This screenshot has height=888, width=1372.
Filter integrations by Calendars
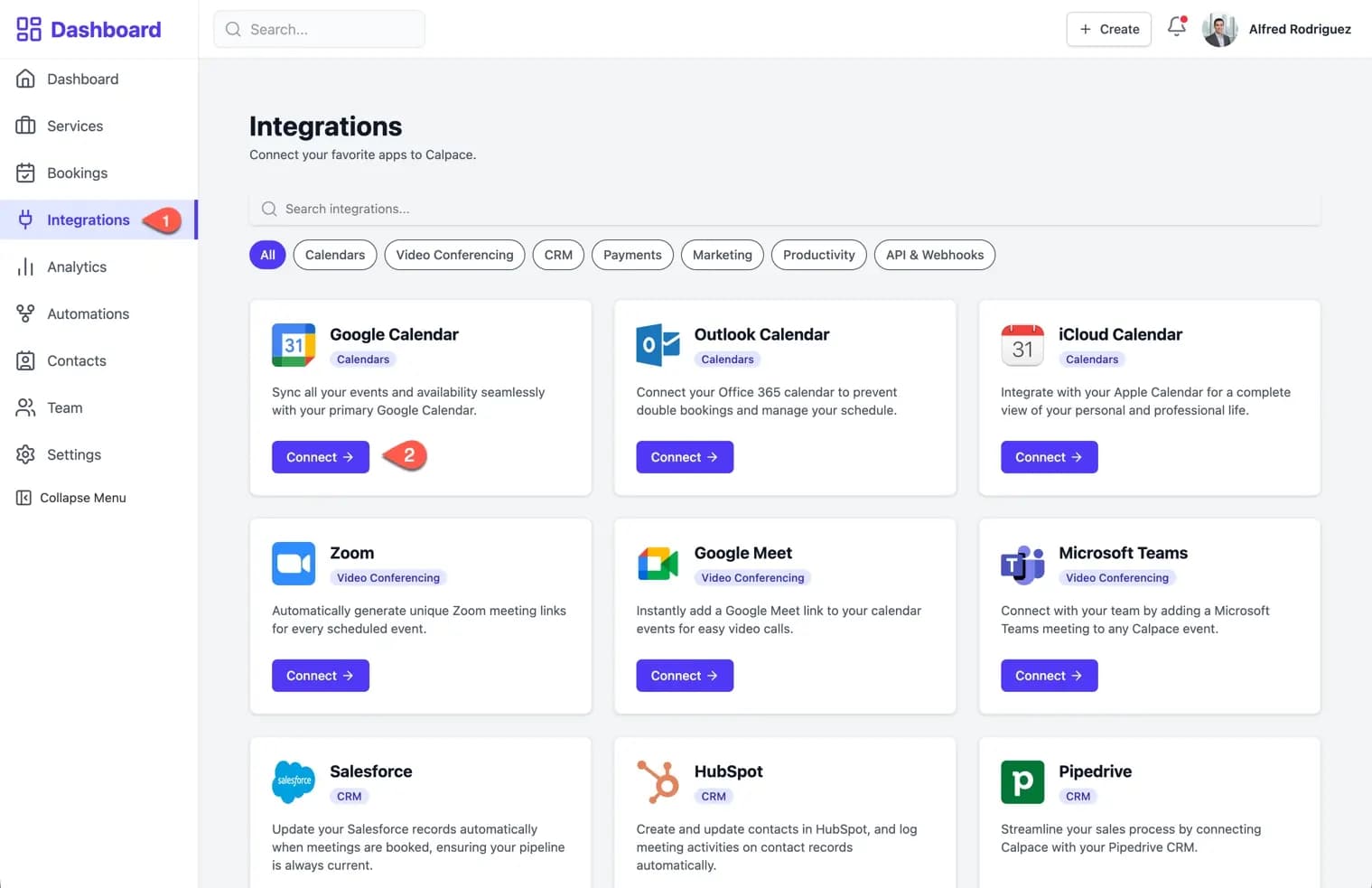(335, 255)
